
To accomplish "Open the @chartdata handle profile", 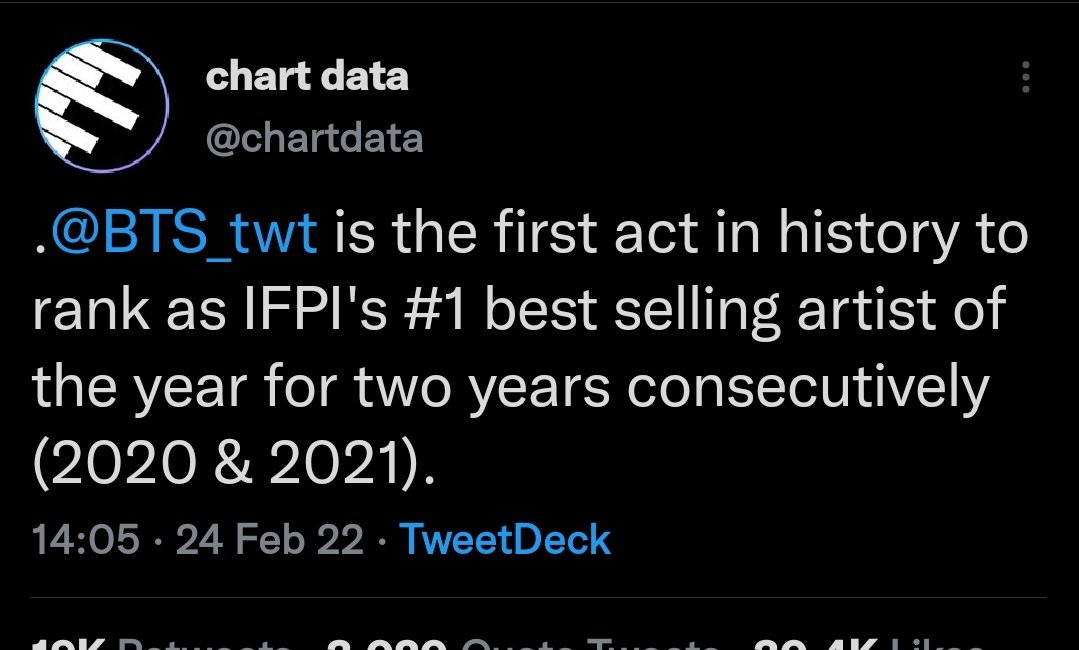I will pyautogui.click(x=314, y=138).
